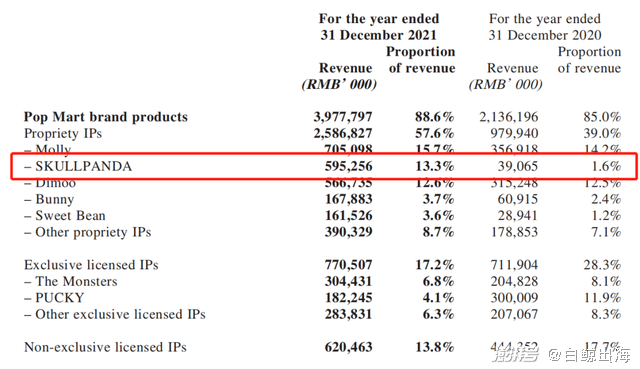This screenshot has height=369, width=640.
Task: Select the Propriety IPs row label
Action: (x=63, y=133)
